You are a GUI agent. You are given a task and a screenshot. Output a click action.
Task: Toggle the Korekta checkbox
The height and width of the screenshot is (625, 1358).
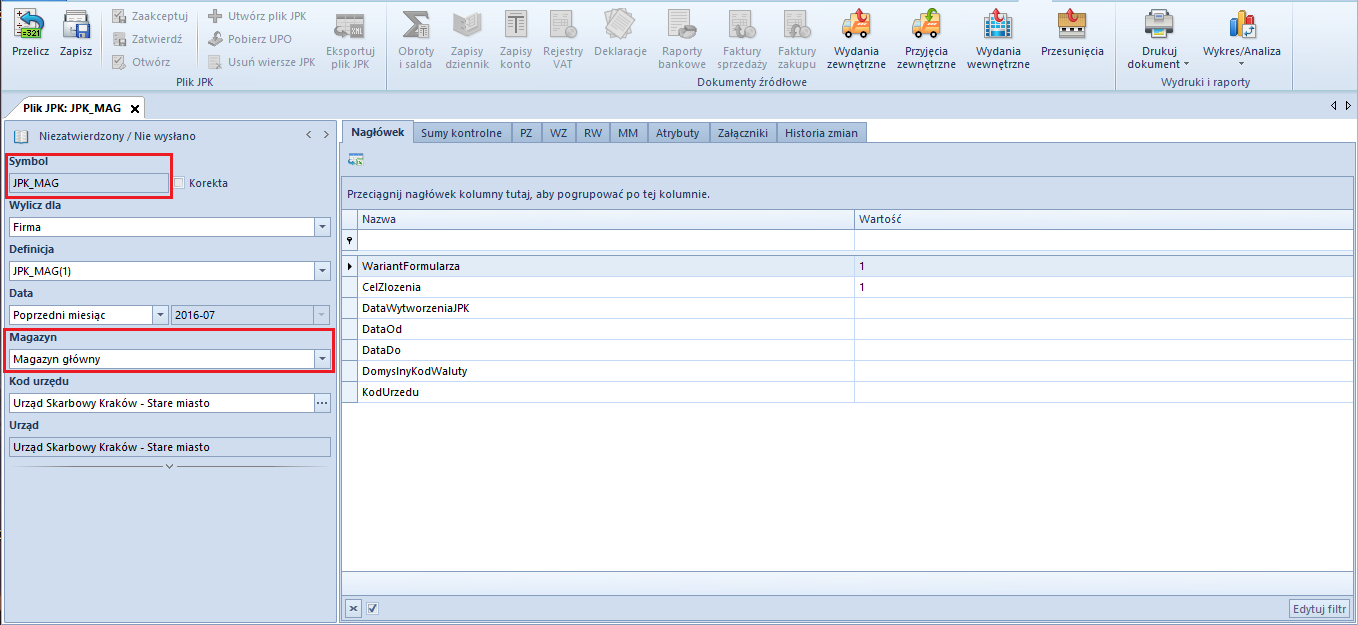tap(179, 183)
